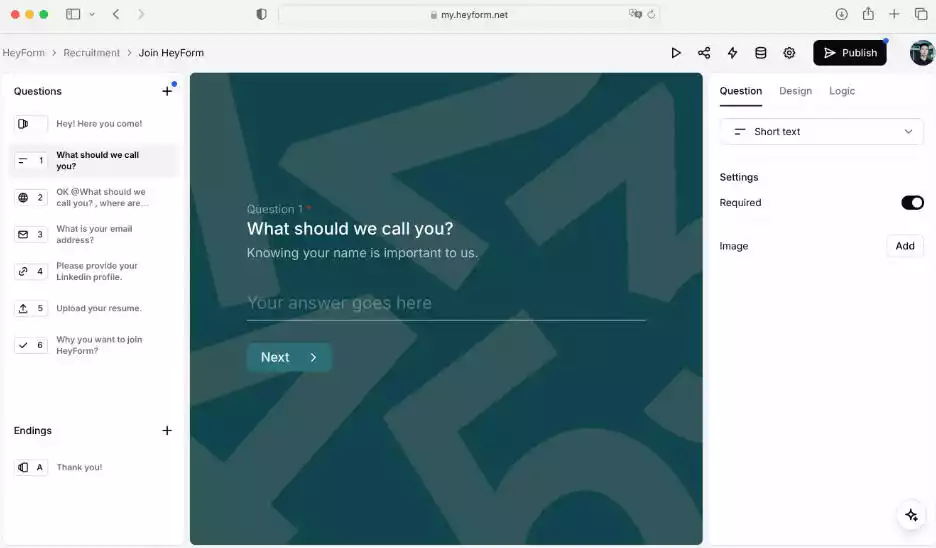Select question 'Upload your resume.'
This screenshot has width=936, height=548.
tap(94, 309)
